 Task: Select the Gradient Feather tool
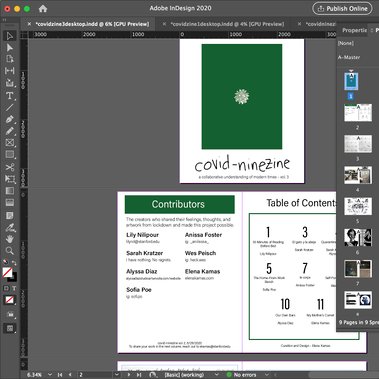[x=10, y=203]
